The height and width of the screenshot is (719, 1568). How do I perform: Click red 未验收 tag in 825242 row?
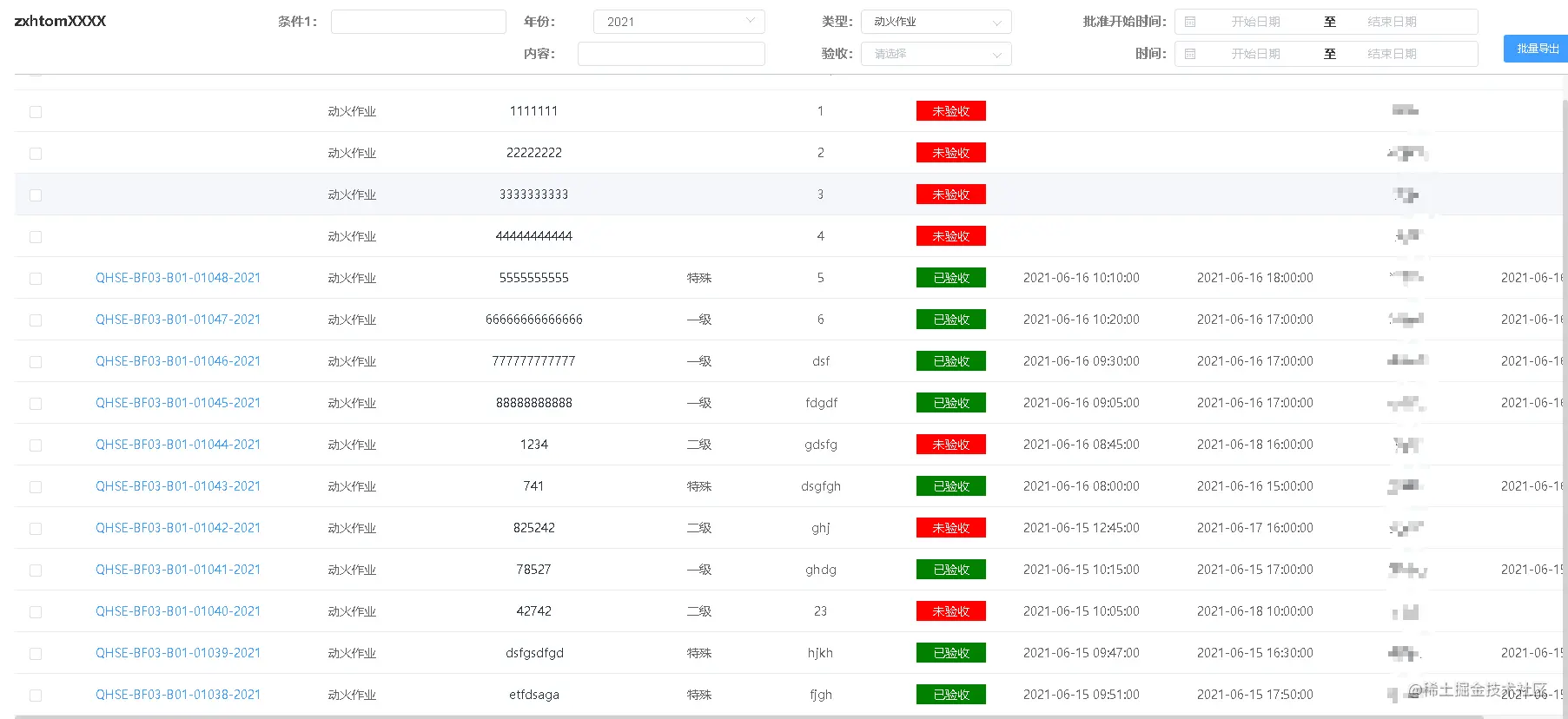[x=951, y=528]
